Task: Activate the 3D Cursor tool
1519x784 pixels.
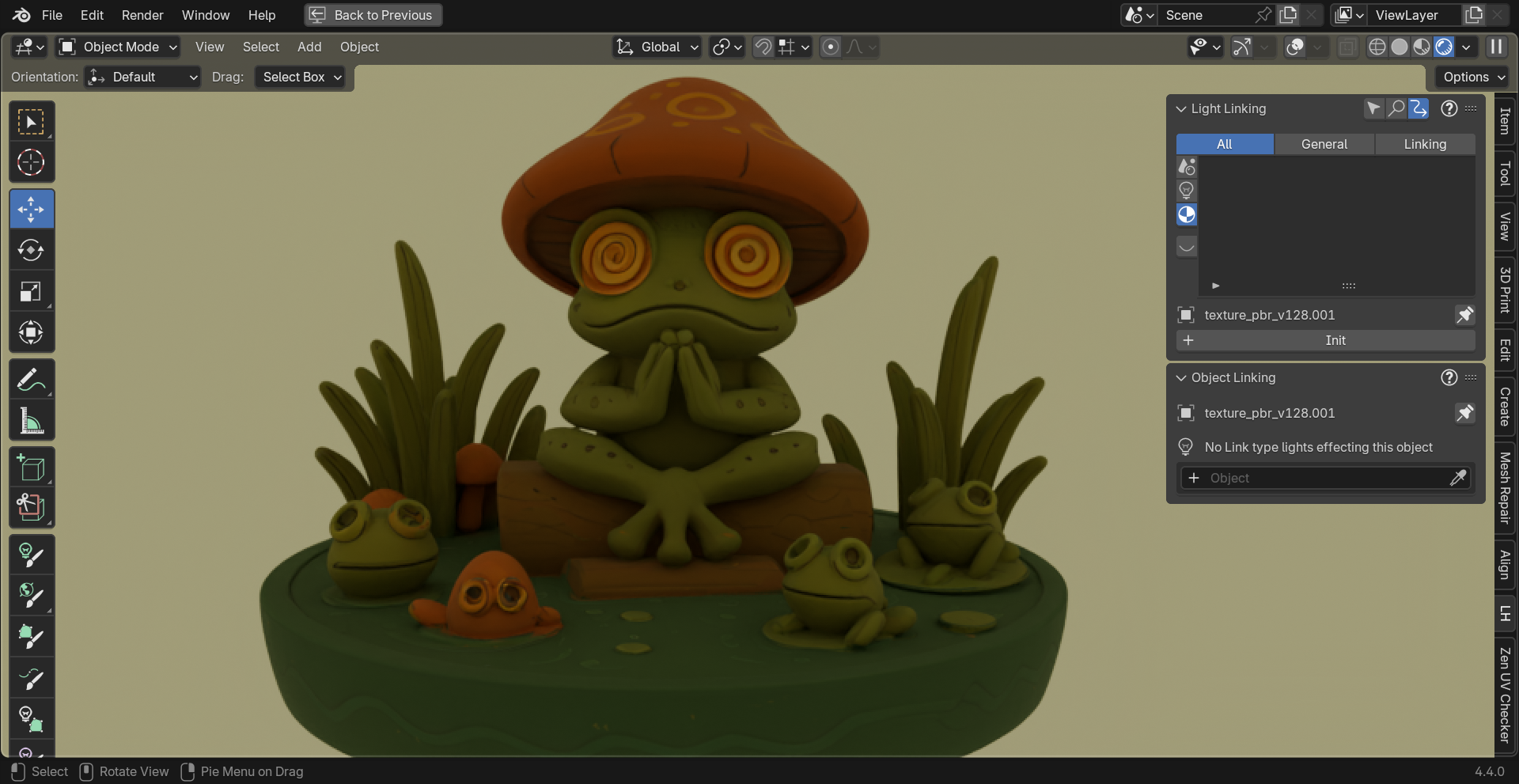Action: 32,163
